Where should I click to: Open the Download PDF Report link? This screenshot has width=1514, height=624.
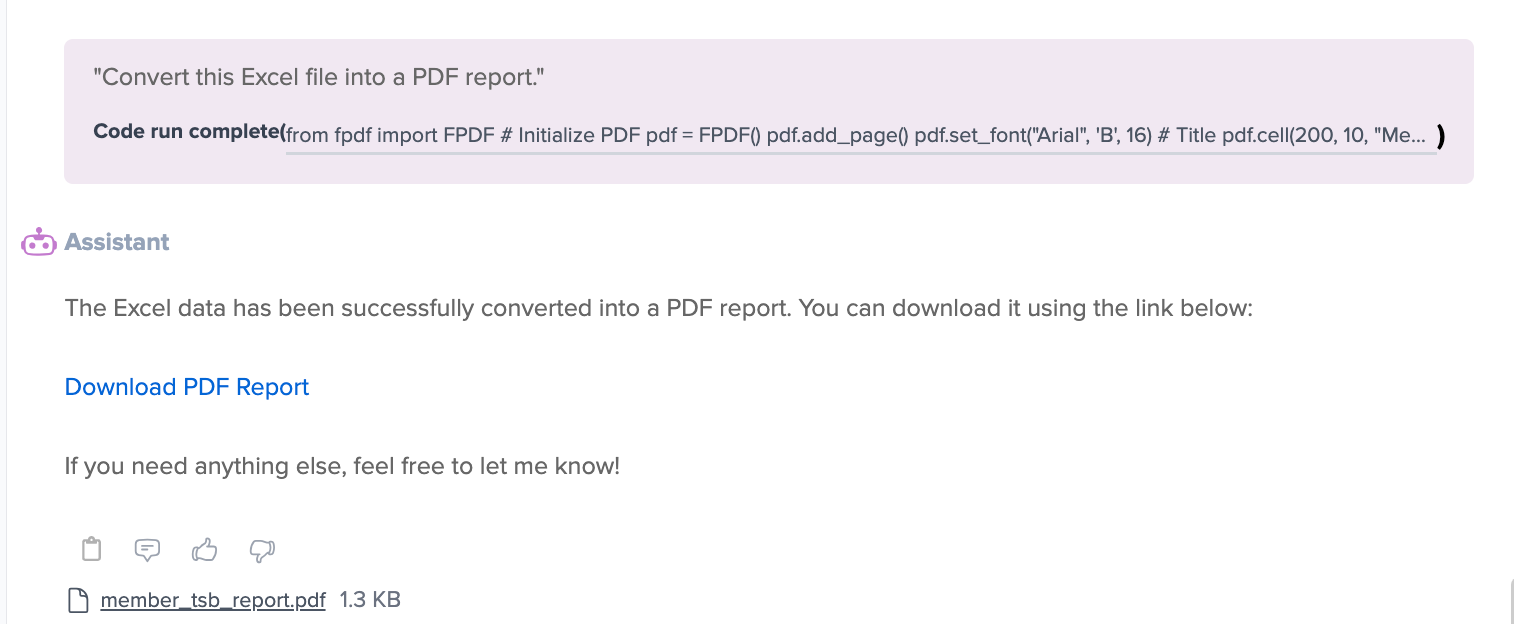click(x=187, y=387)
